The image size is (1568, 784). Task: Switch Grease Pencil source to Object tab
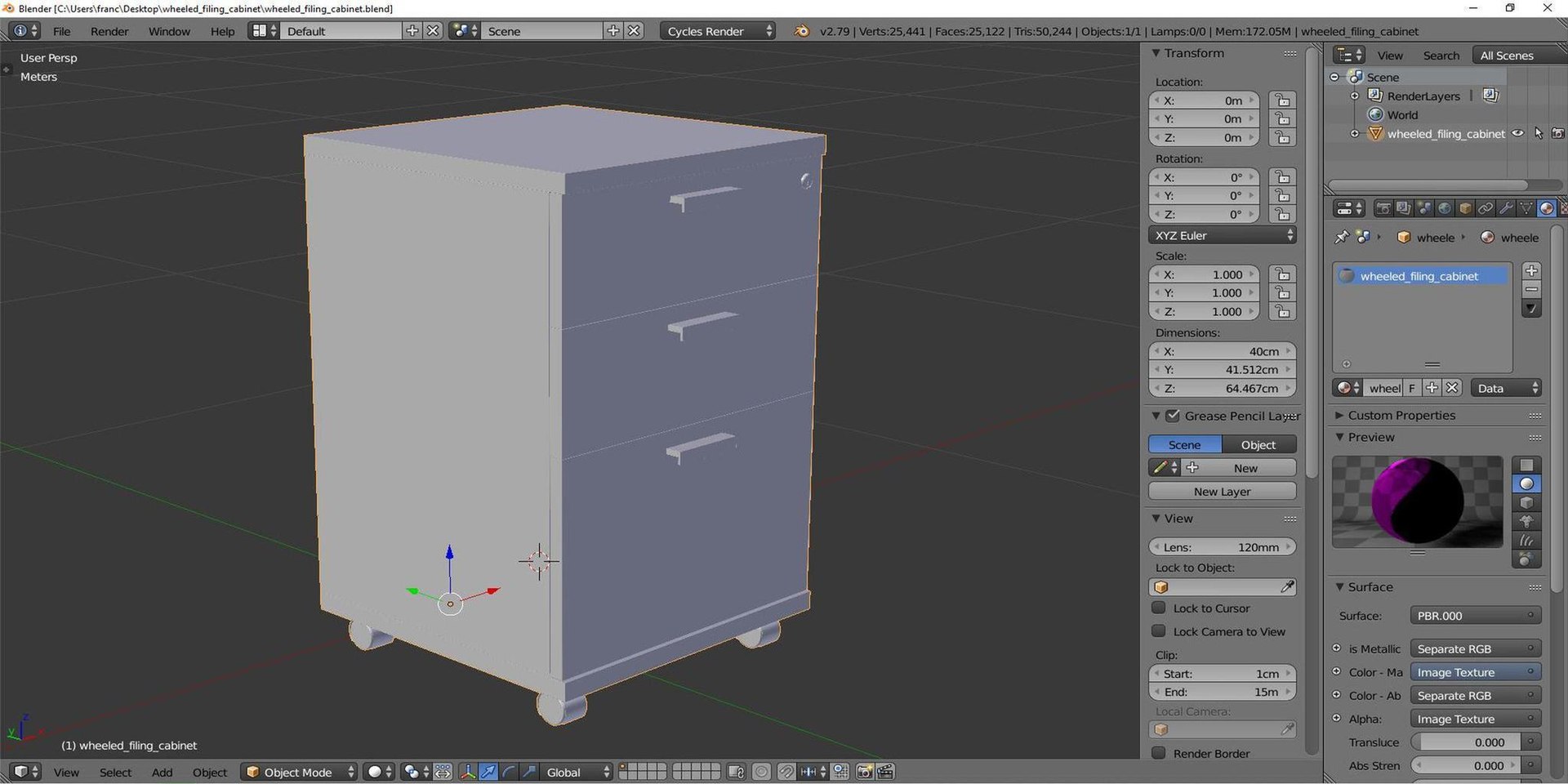pyautogui.click(x=1258, y=444)
